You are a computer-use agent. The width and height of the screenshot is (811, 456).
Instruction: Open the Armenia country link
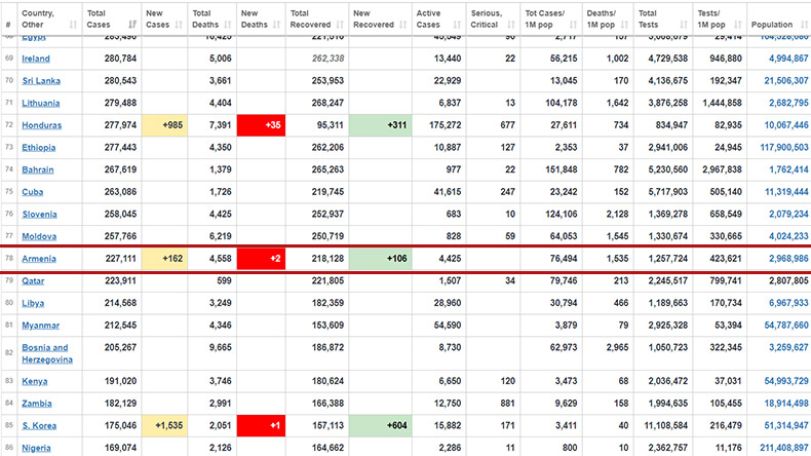click(x=39, y=259)
